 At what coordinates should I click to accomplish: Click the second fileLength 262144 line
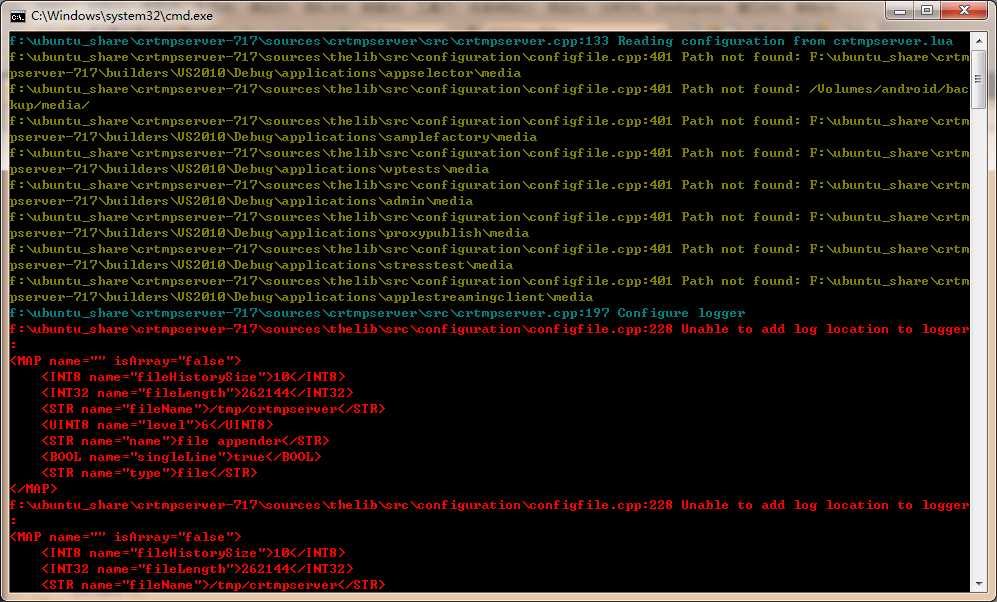[197, 569]
